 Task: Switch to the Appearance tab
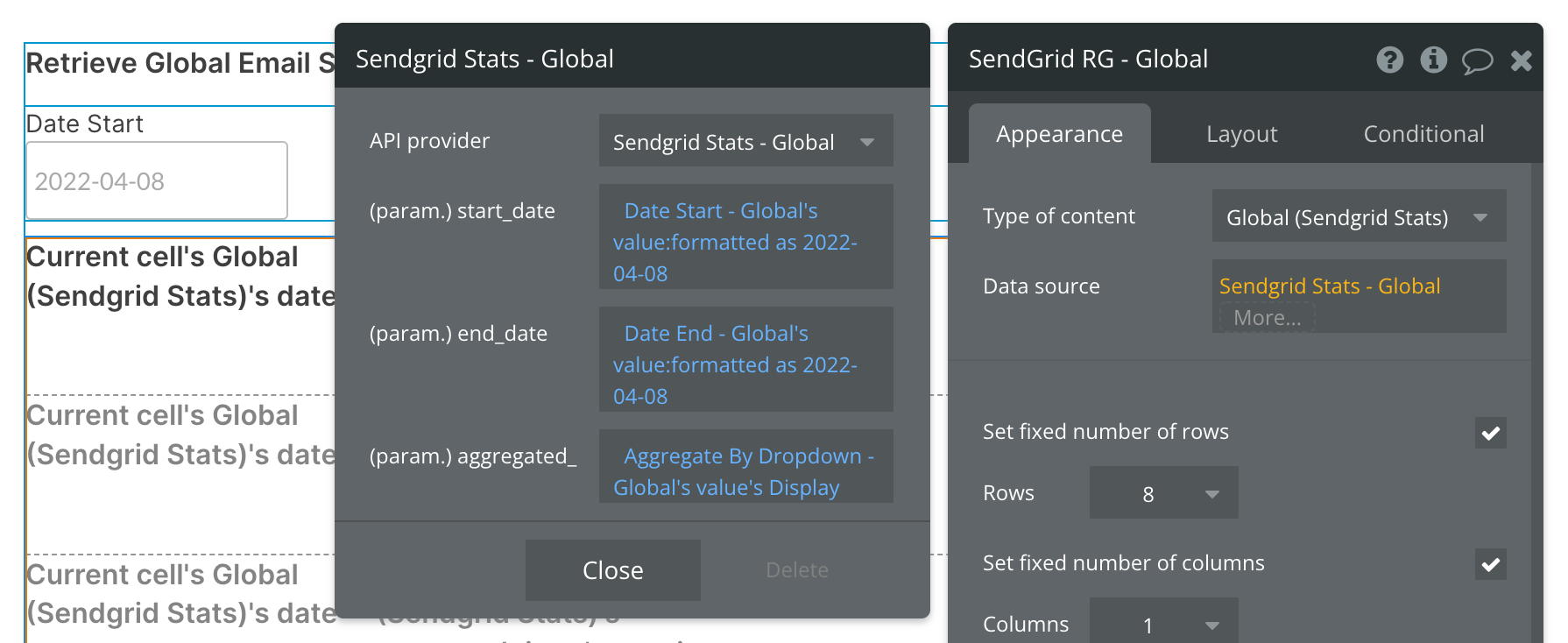(x=1060, y=134)
